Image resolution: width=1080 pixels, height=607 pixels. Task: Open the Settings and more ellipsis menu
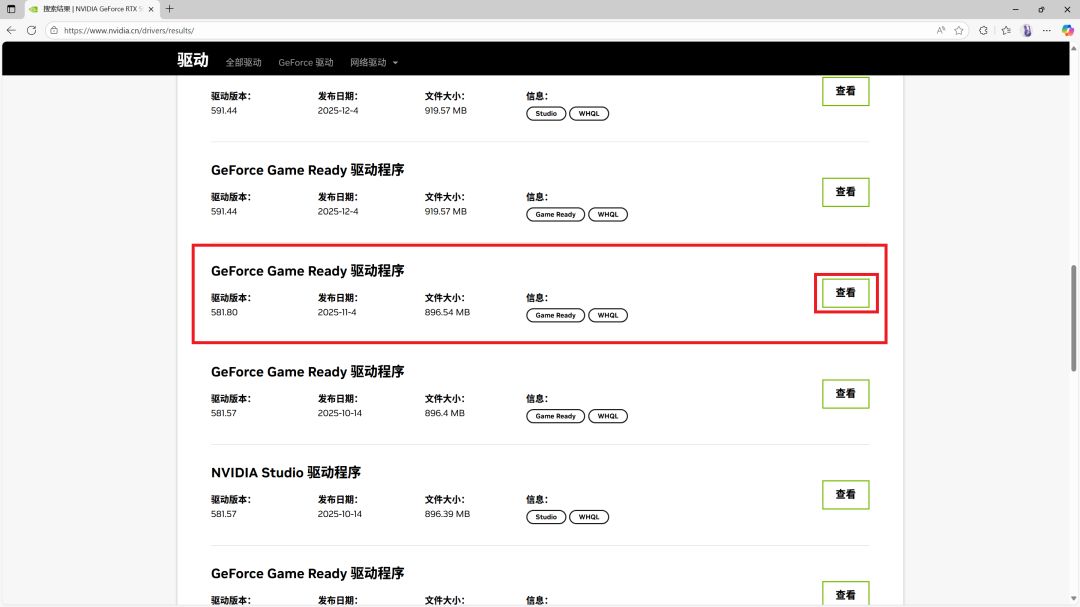[1047, 30]
